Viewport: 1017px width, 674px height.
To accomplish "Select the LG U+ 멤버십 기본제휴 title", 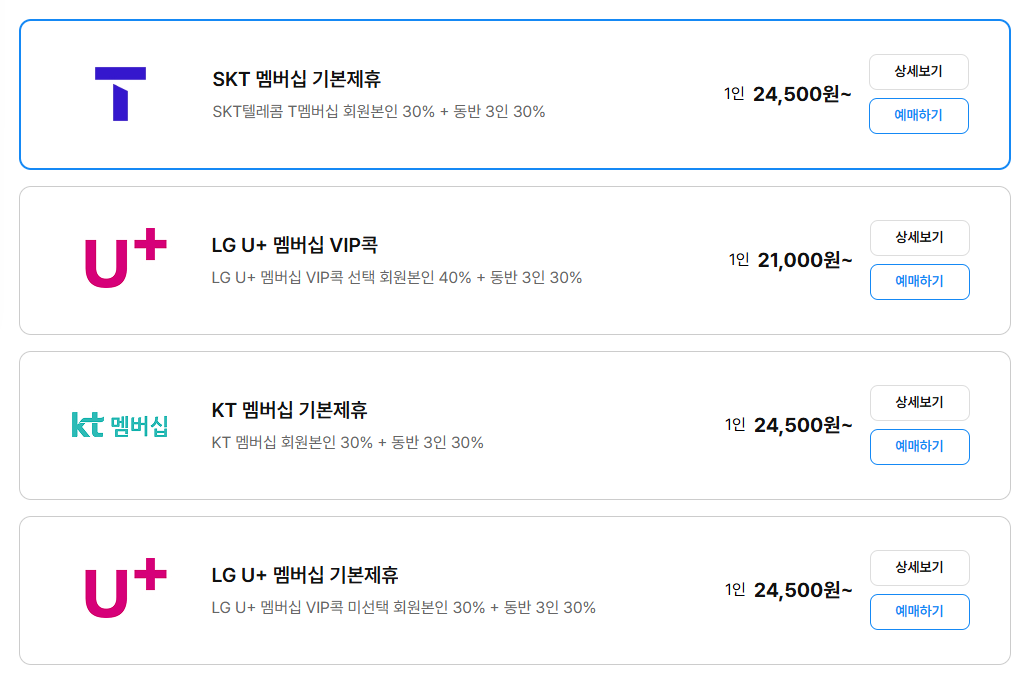I will (x=305, y=575).
